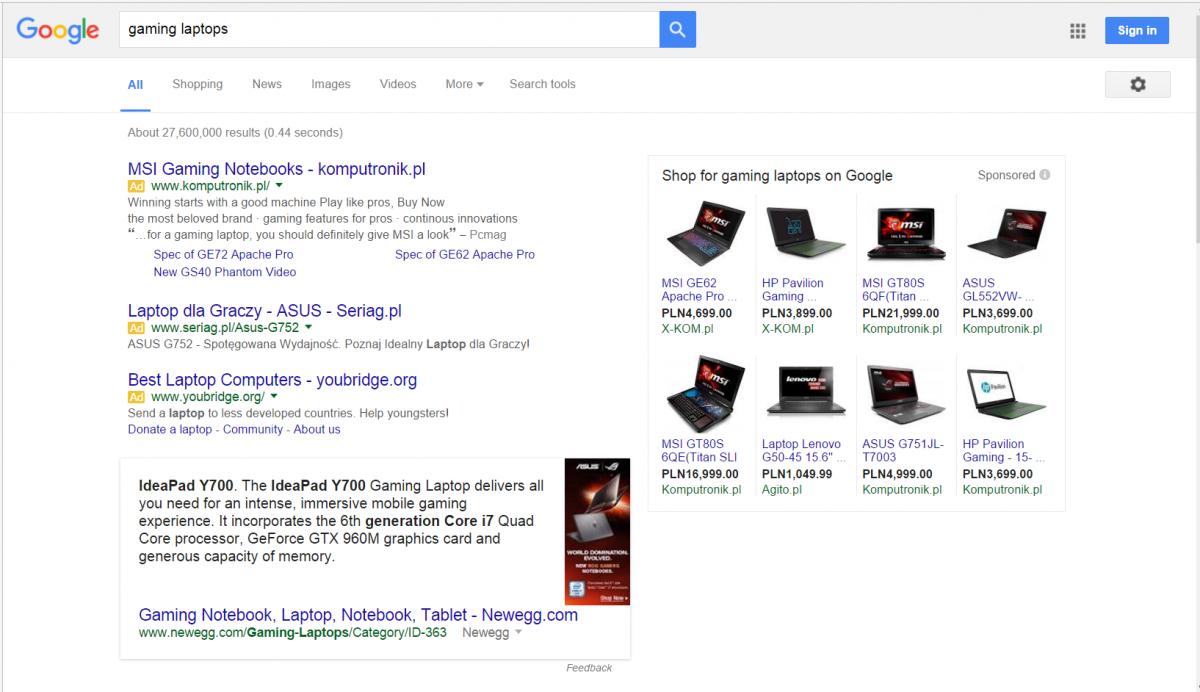The width and height of the screenshot is (1200, 692).
Task: Open MSI GE62 Apache Pro product link
Action: click(x=699, y=290)
